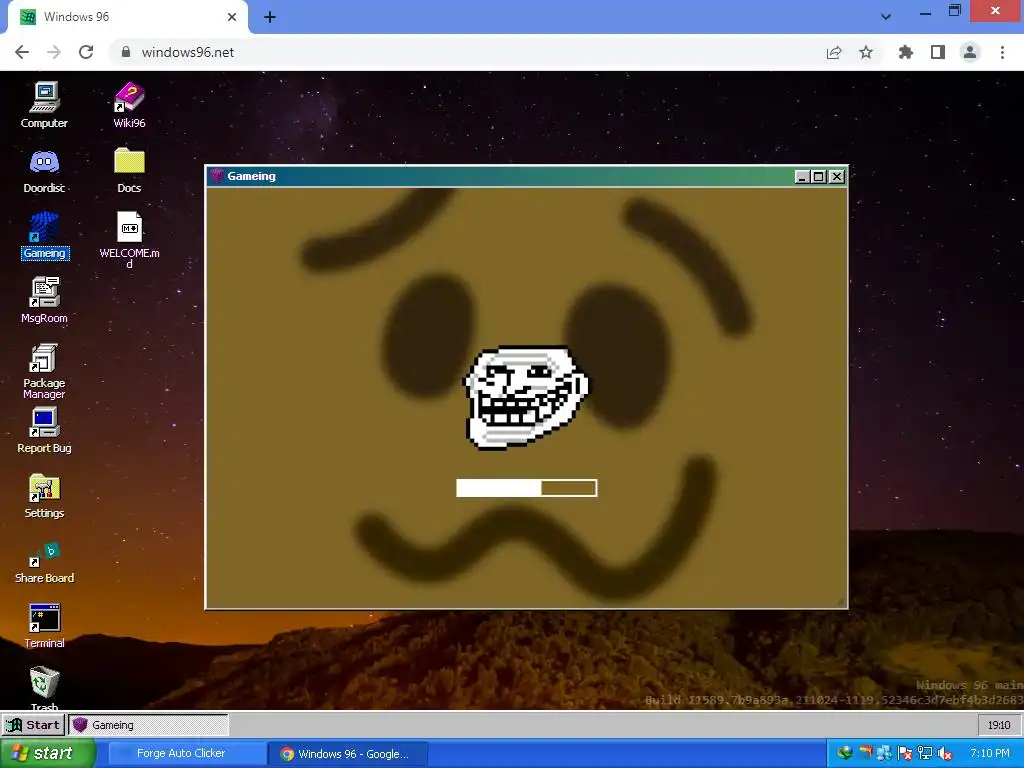This screenshot has width=1024, height=768.
Task: Click the Windows 96 taskbar clock 19:10
Action: (999, 725)
